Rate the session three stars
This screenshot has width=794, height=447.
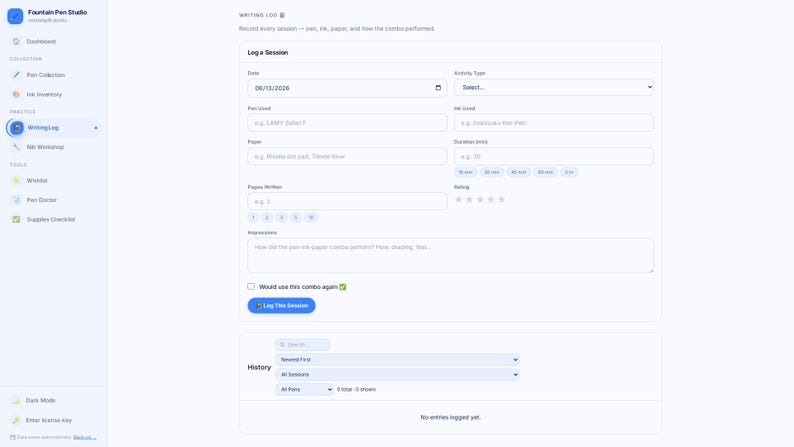pyautogui.click(x=480, y=199)
